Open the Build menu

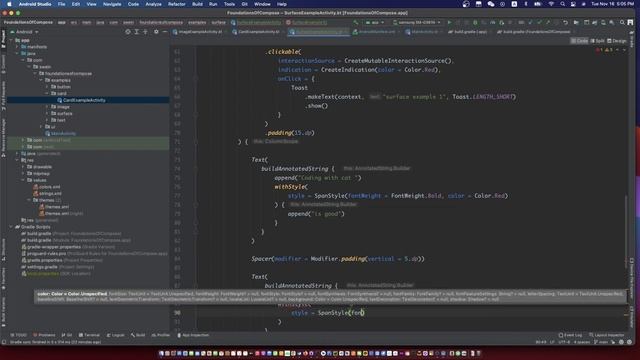(198, 4)
